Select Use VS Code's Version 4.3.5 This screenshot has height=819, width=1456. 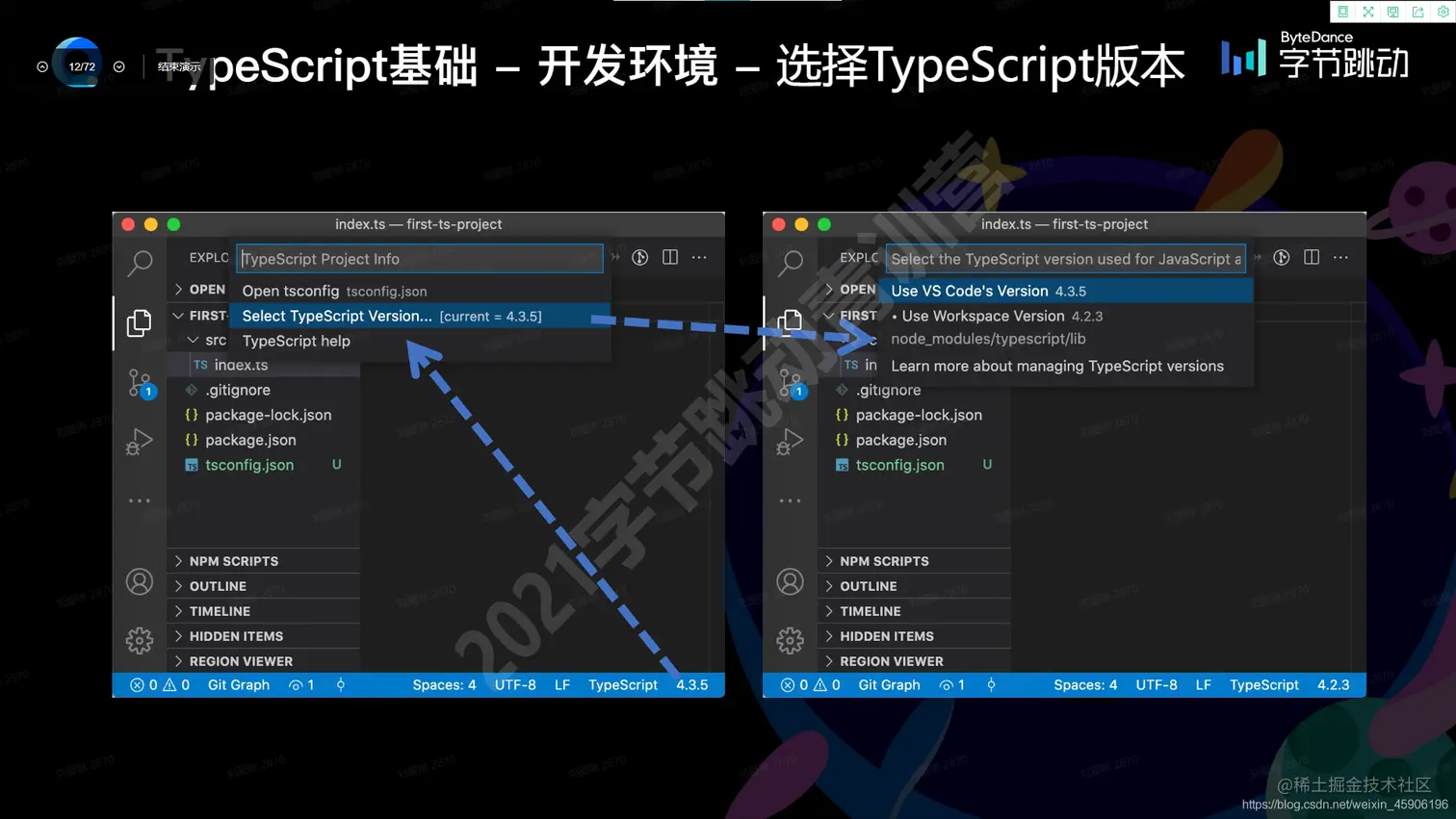coord(1066,291)
